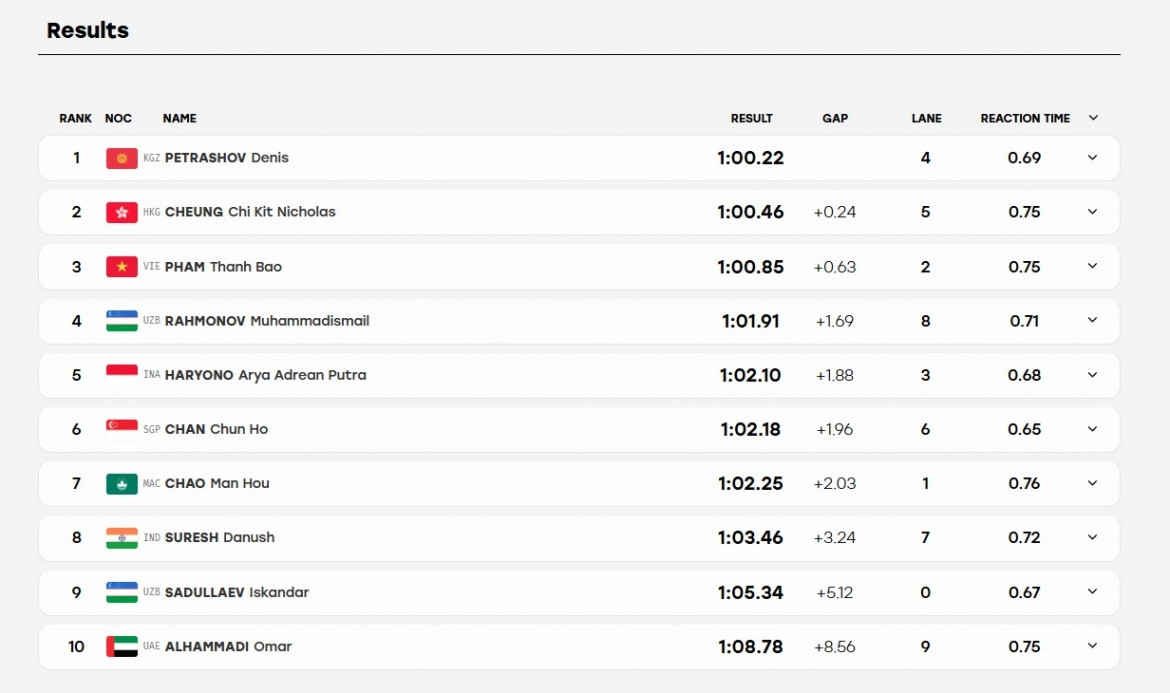Click the REACTION TIME column header
The width and height of the screenshot is (1170, 693).
tap(1025, 119)
